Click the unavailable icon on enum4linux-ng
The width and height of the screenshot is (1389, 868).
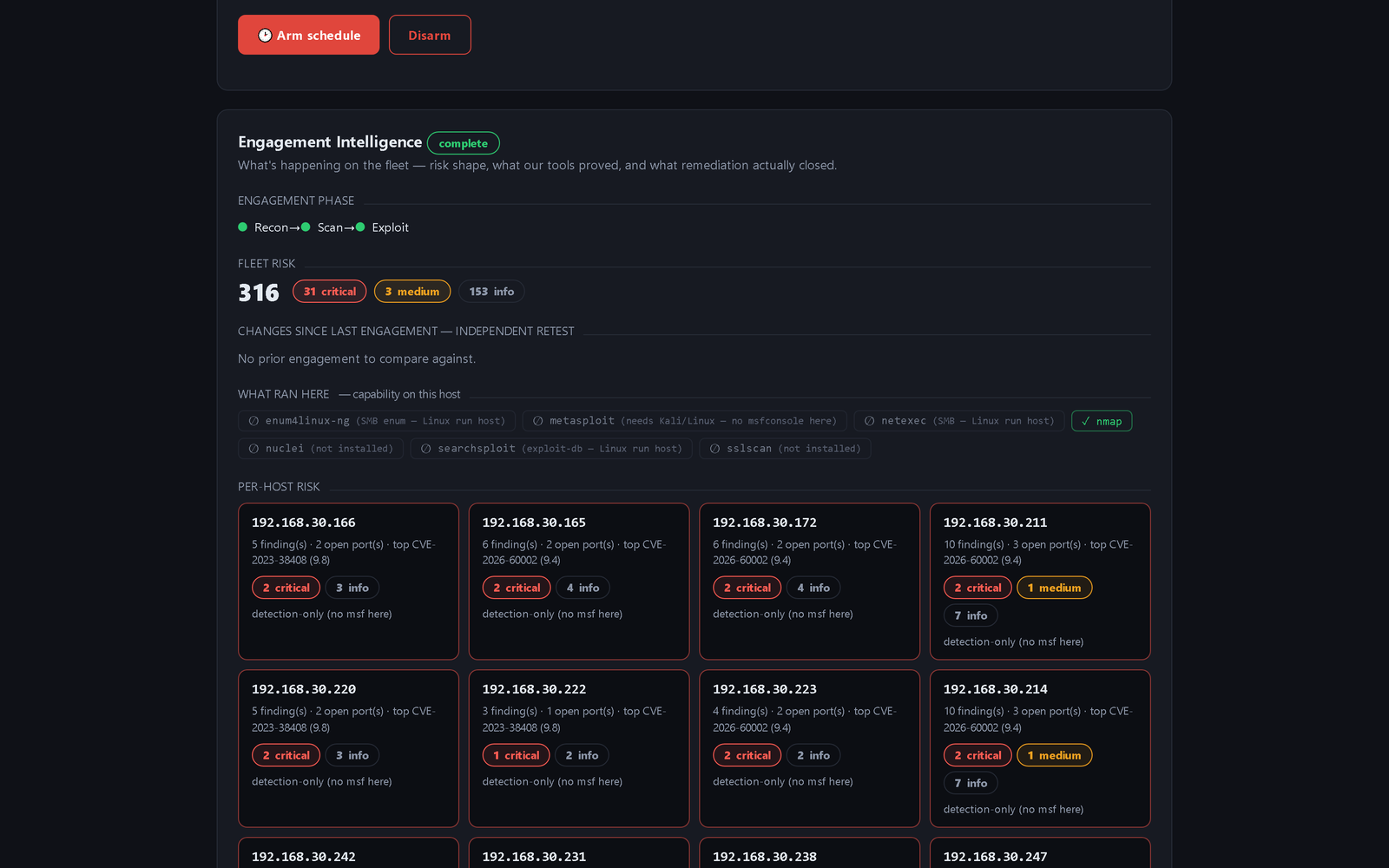tap(253, 421)
